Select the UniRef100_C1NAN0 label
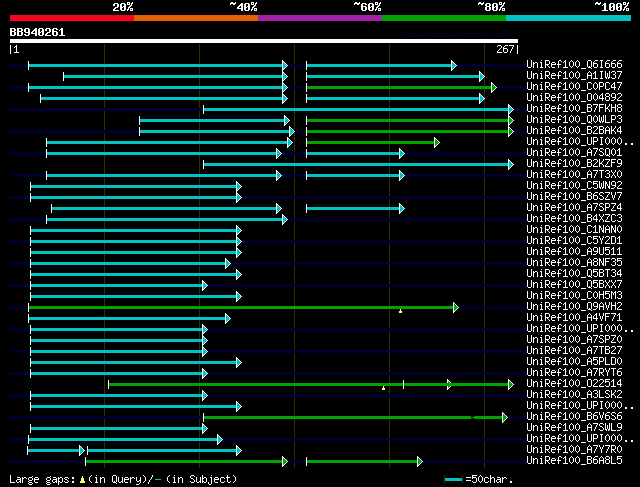Viewport: 640px width, 487px height. pyautogui.click(x=574, y=230)
